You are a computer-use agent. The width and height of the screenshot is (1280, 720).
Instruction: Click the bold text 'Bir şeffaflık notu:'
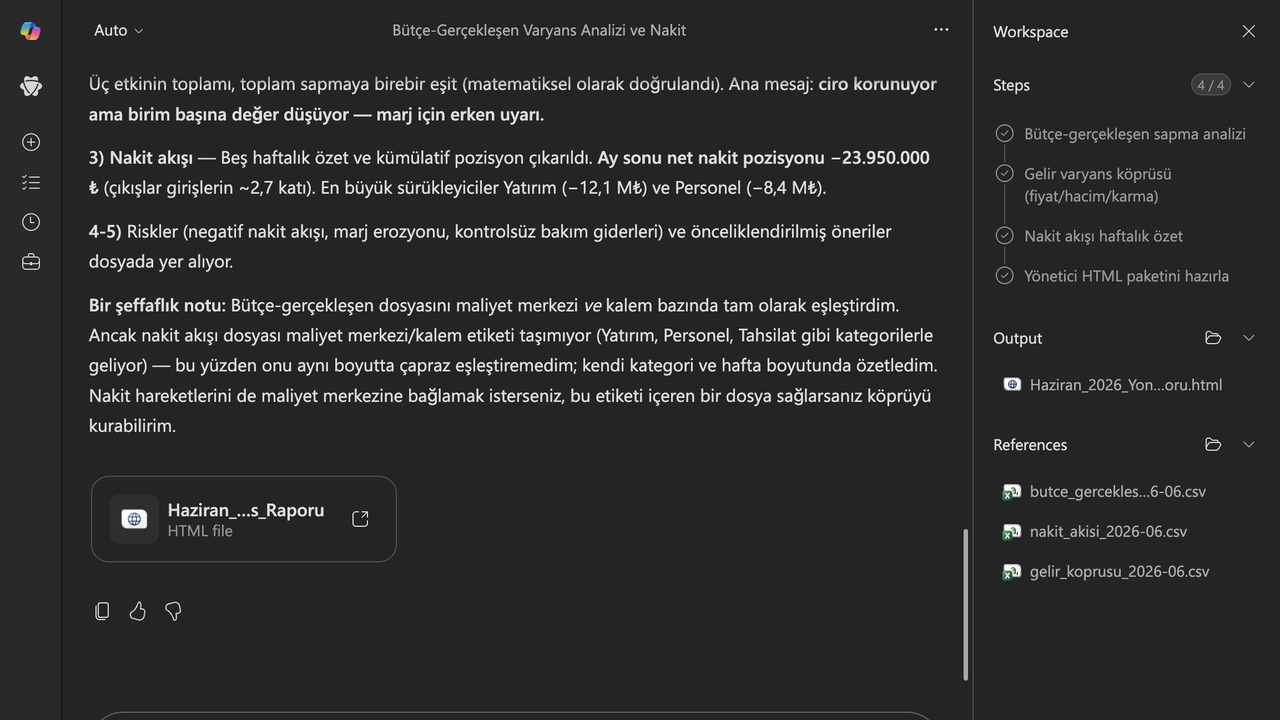[158, 305]
